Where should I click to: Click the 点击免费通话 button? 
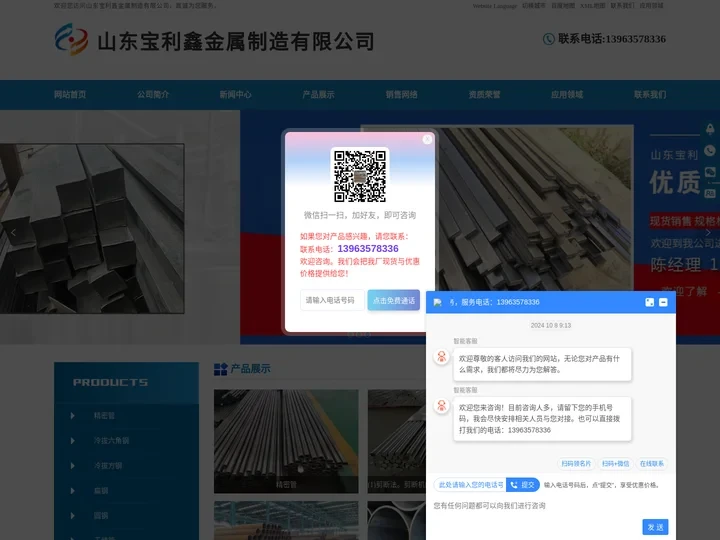pos(394,300)
